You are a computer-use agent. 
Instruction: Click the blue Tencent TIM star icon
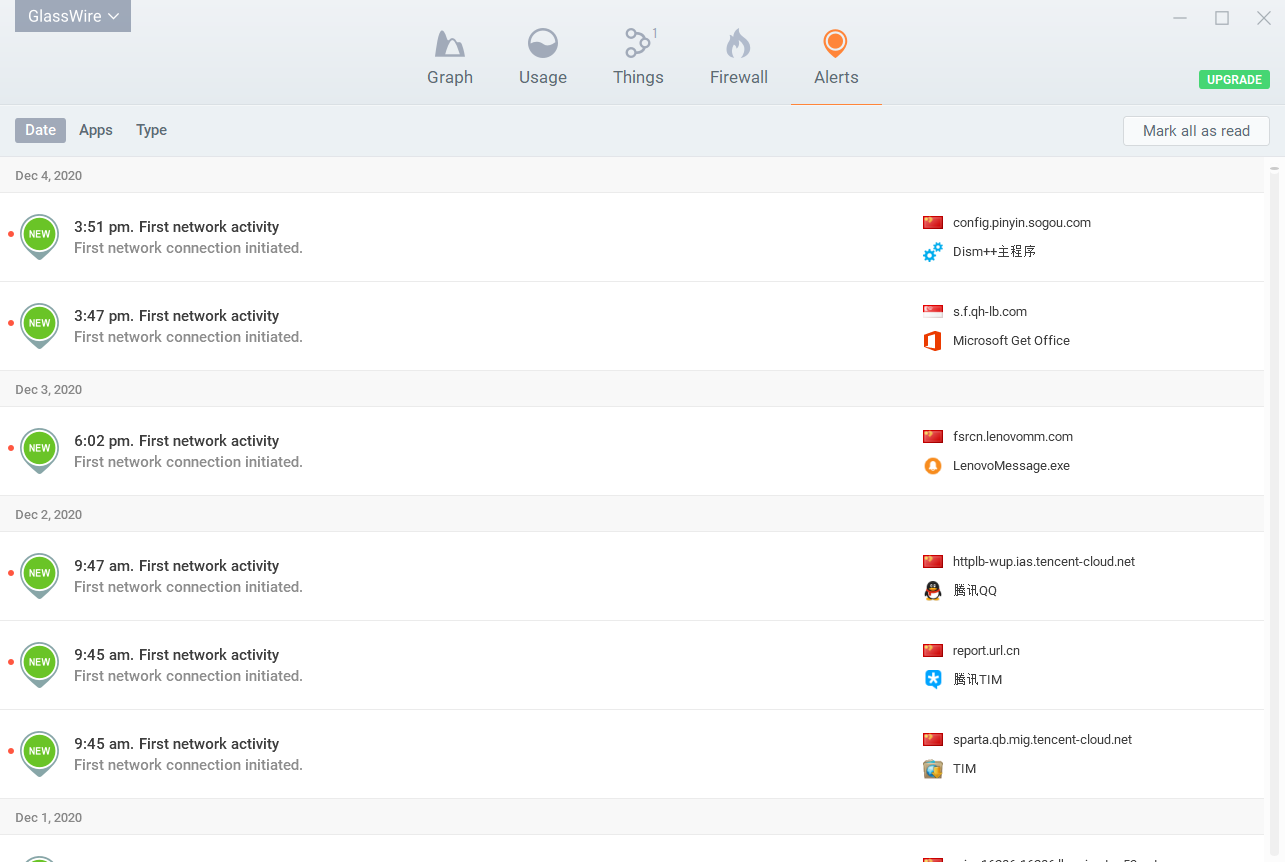pyautogui.click(x=933, y=680)
